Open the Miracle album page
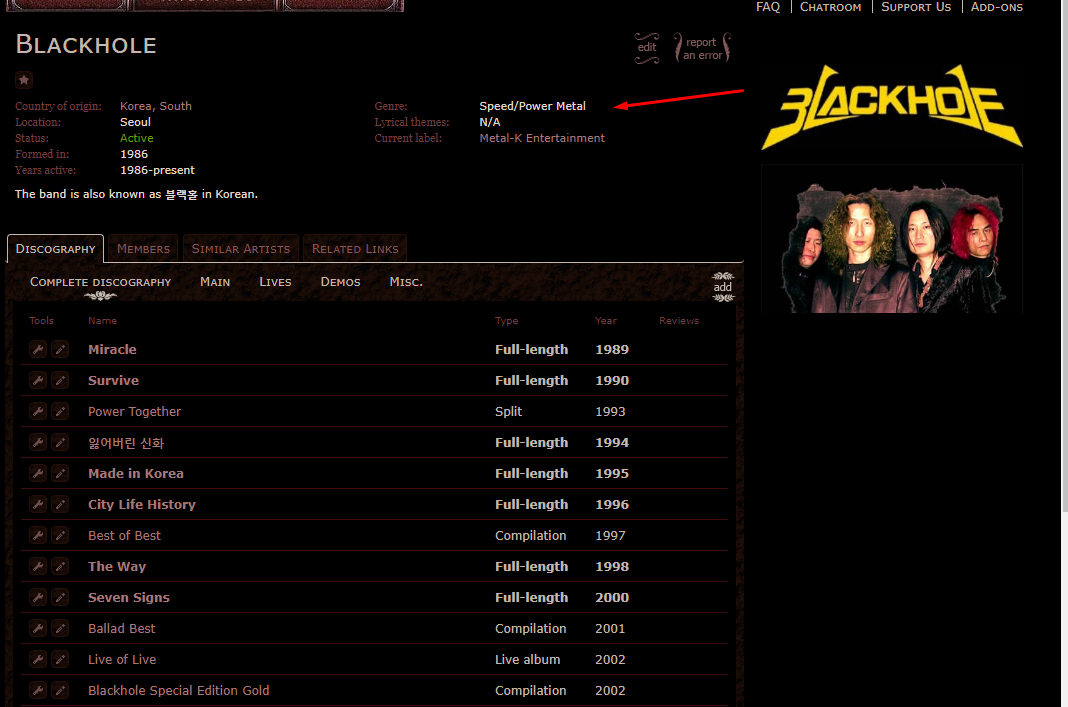The width and height of the screenshot is (1068, 707). tap(112, 349)
